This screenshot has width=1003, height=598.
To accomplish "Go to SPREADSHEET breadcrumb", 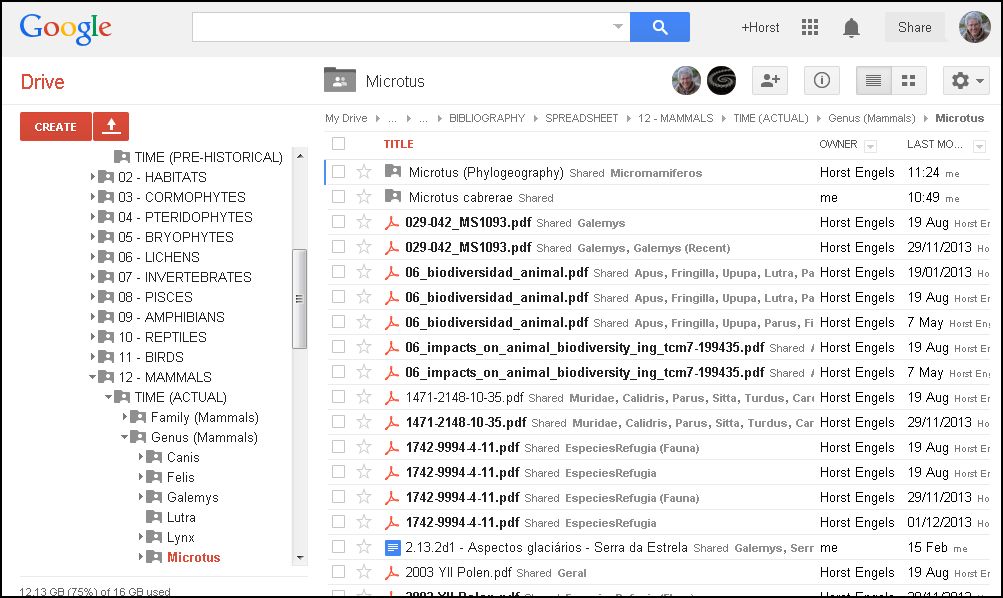I will click(581, 118).
